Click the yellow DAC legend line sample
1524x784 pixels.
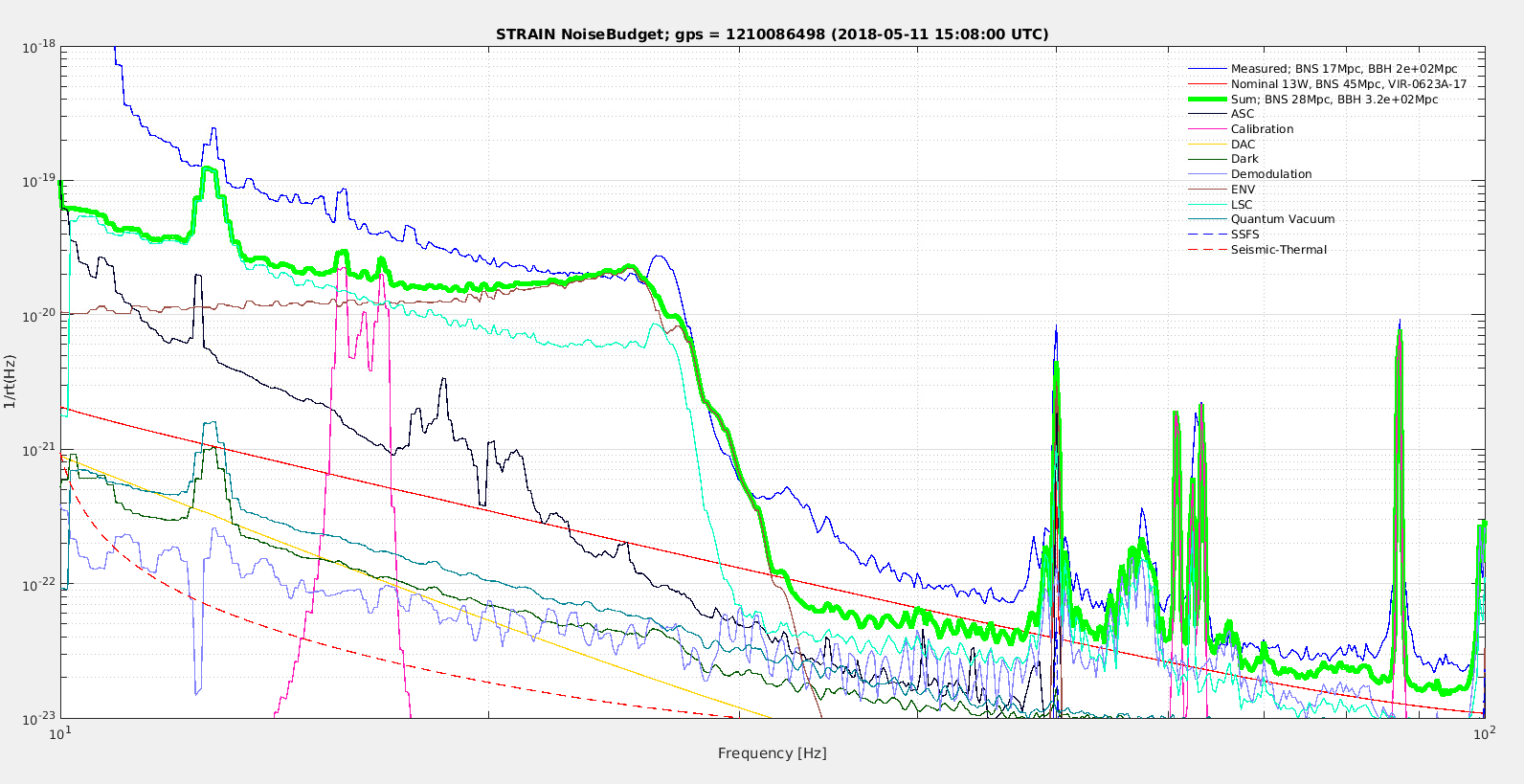pos(1207,145)
